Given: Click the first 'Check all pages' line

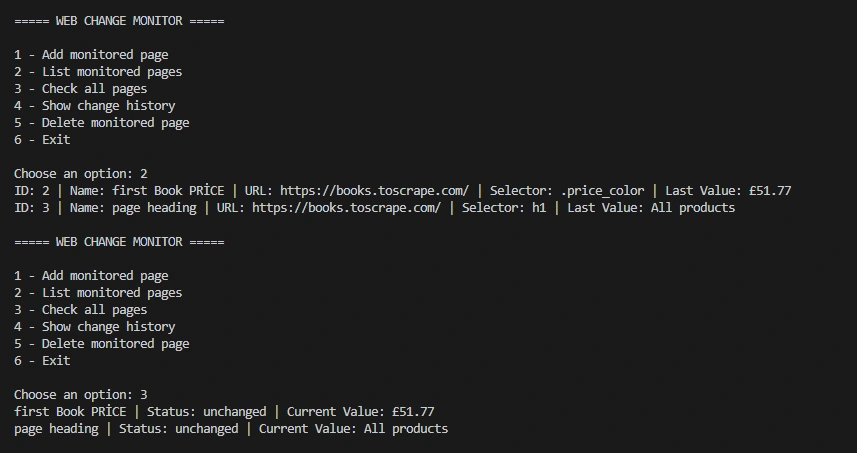Looking at the screenshot, I should point(80,89).
